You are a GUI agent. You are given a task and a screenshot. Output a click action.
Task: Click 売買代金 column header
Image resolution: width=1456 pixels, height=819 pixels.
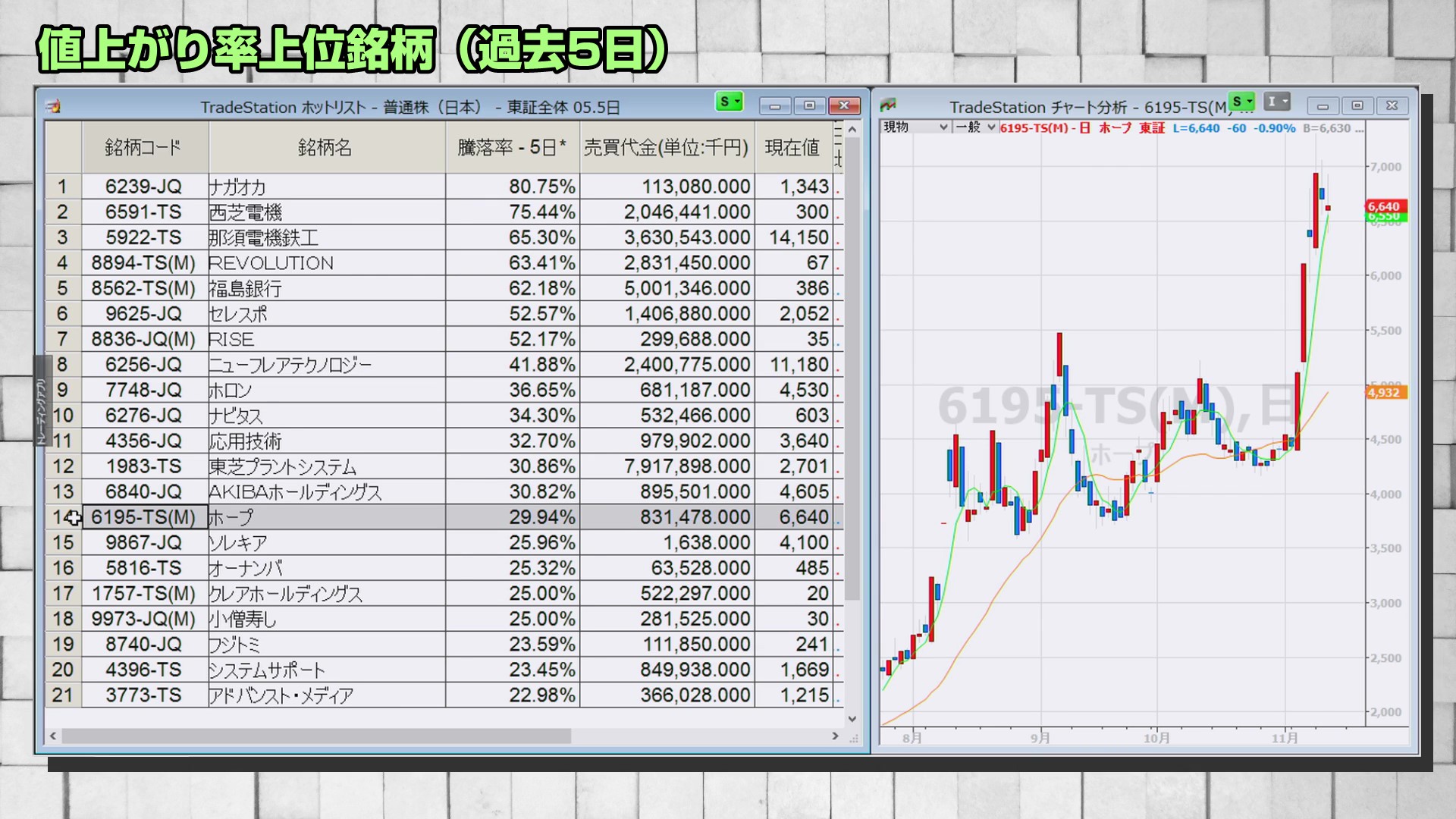[x=666, y=147]
